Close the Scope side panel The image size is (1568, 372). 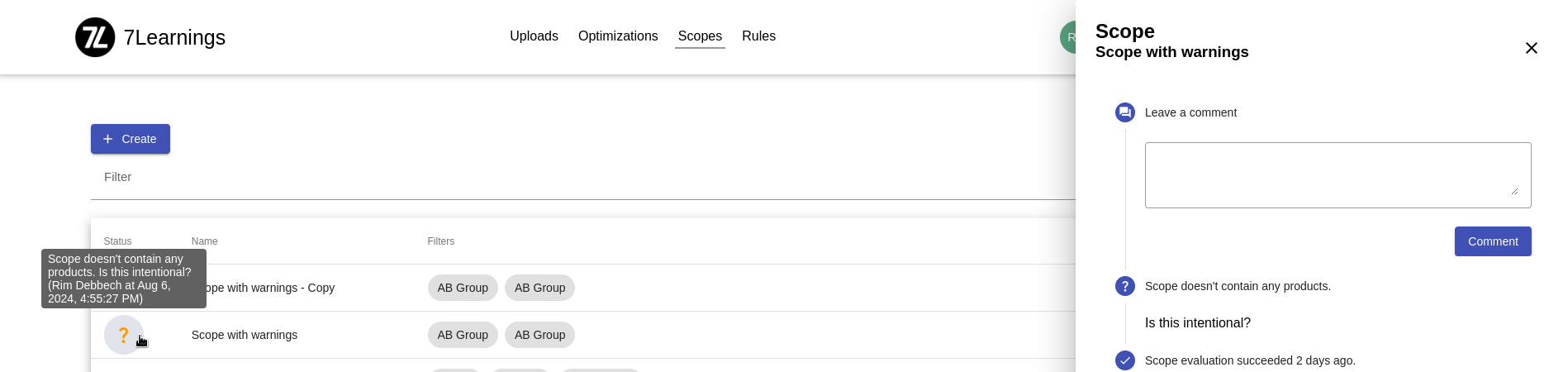(1531, 48)
